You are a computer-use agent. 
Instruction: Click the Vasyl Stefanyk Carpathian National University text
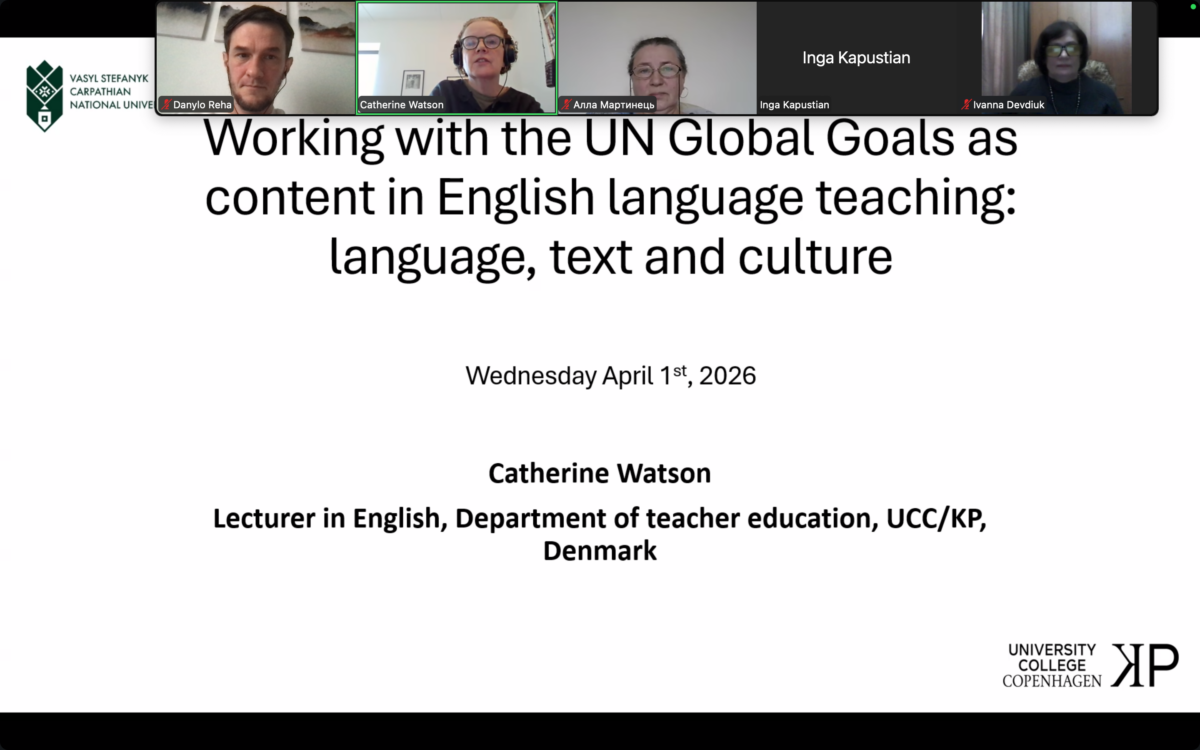coord(108,91)
